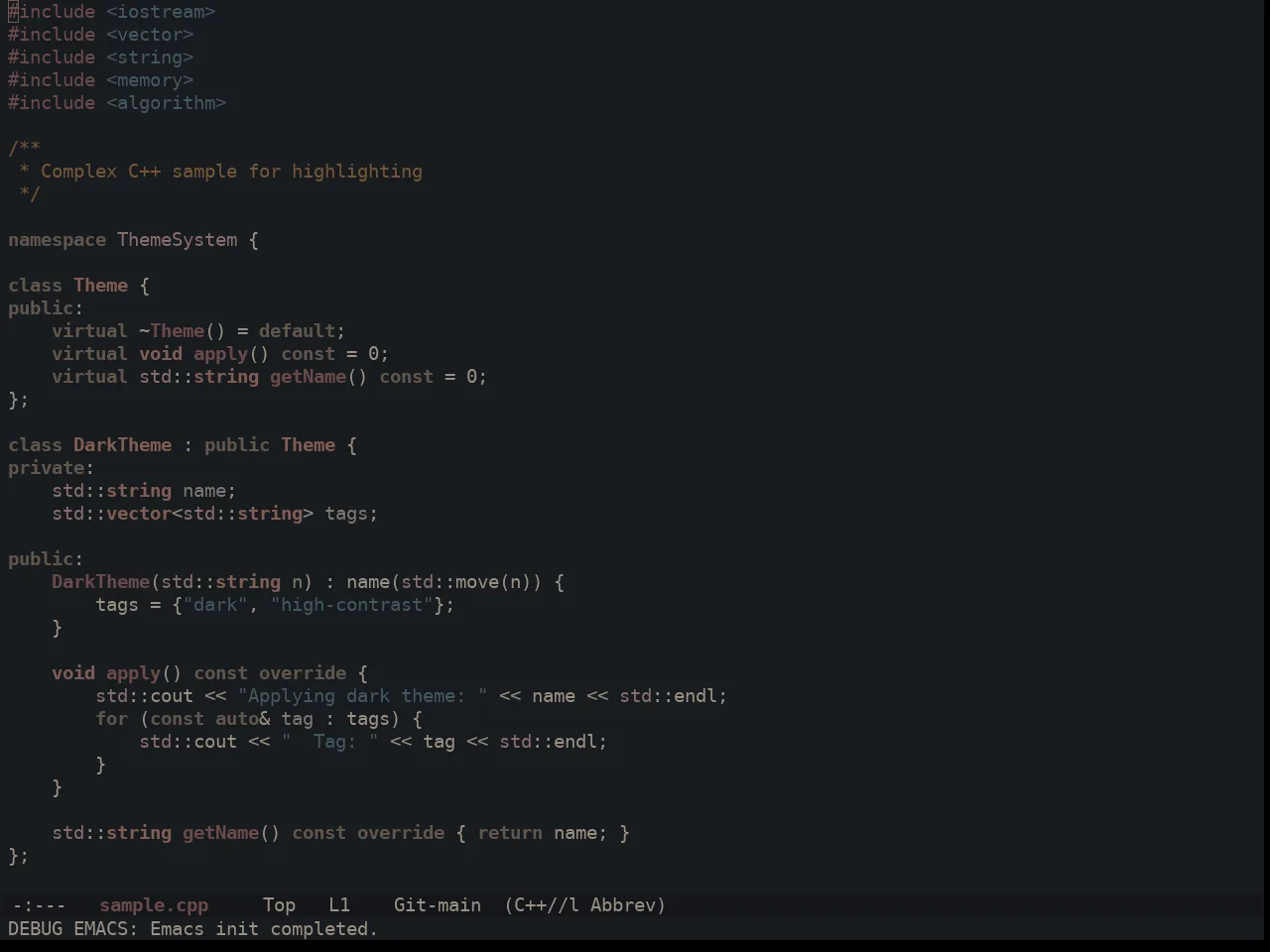The image size is (1270, 952).
Task: Click the string literal "dark"
Action: [x=215, y=605]
